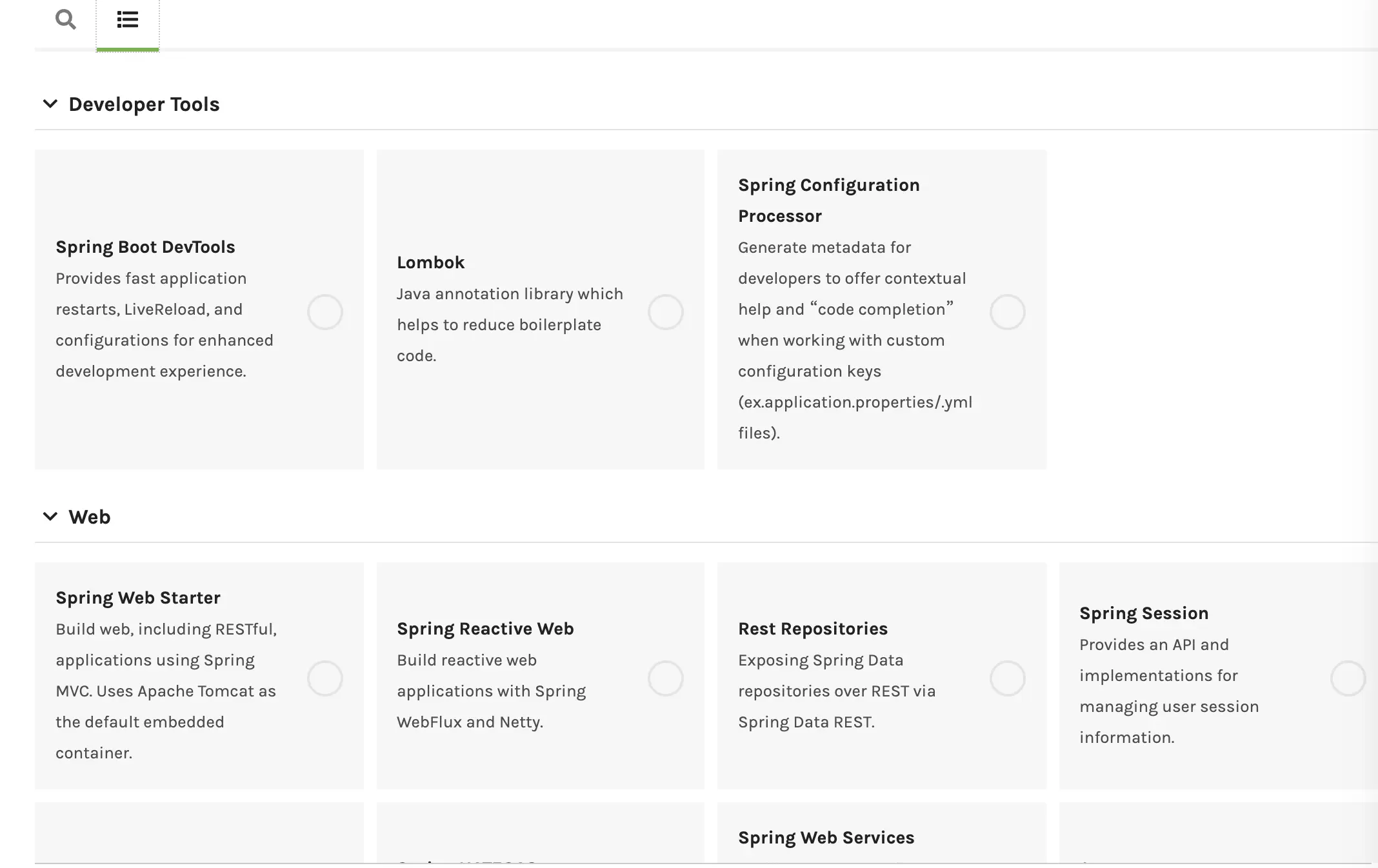
Task: Choose the Spring Reactive Web circle
Action: pyautogui.click(x=665, y=678)
